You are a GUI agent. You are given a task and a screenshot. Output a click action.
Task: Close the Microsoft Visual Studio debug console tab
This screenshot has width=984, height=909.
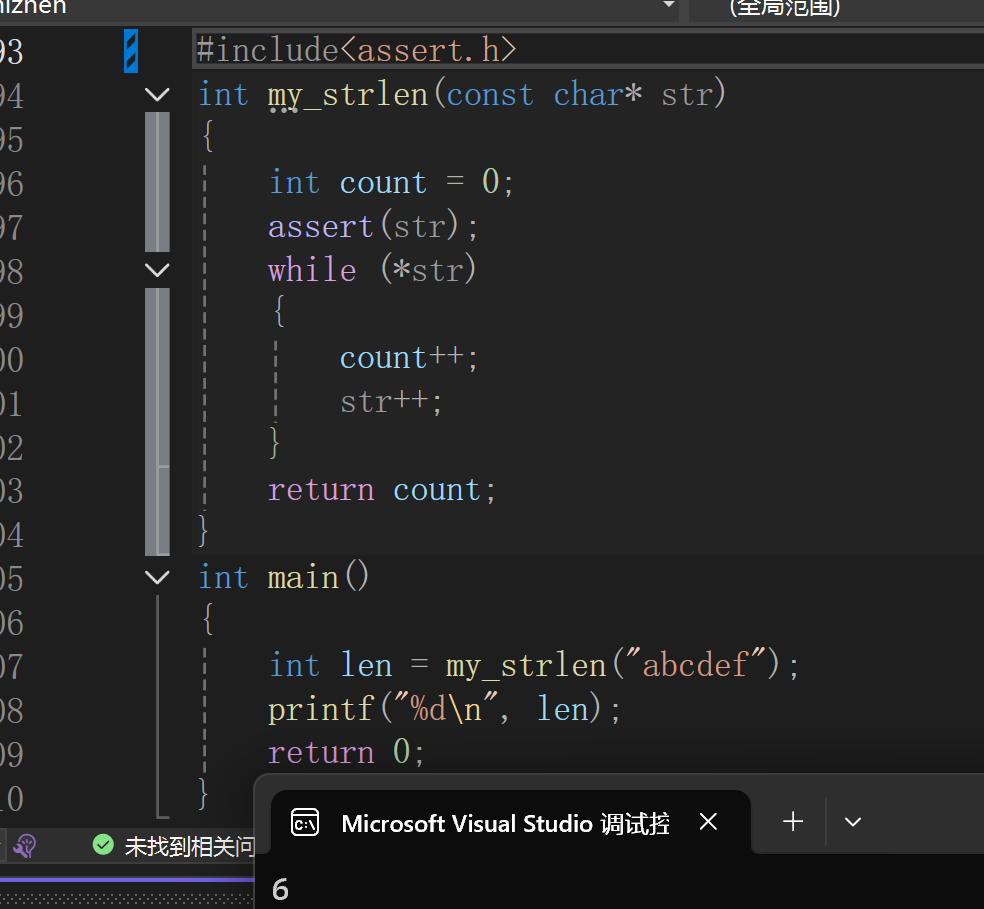tap(709, 821)
